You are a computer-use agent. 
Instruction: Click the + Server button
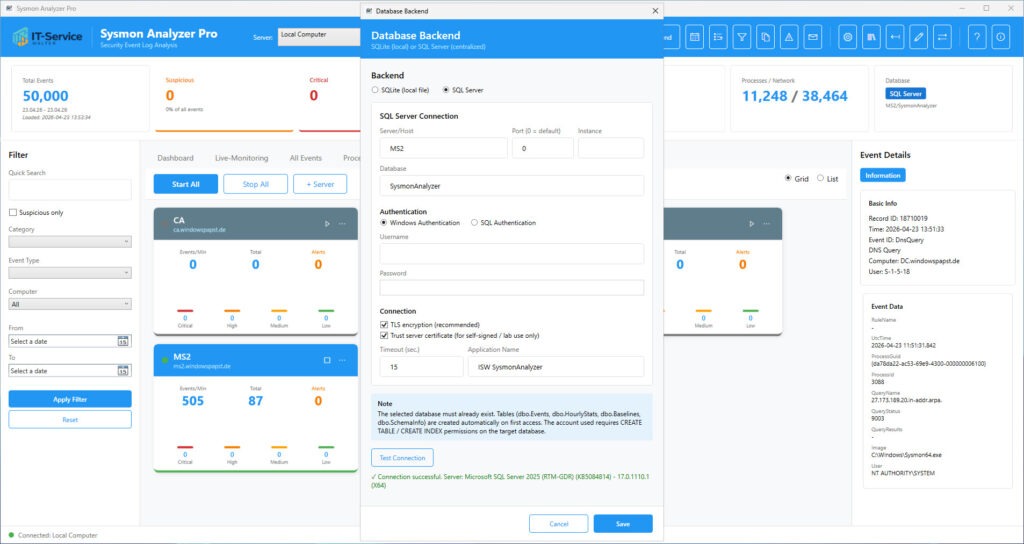(320, 184)
